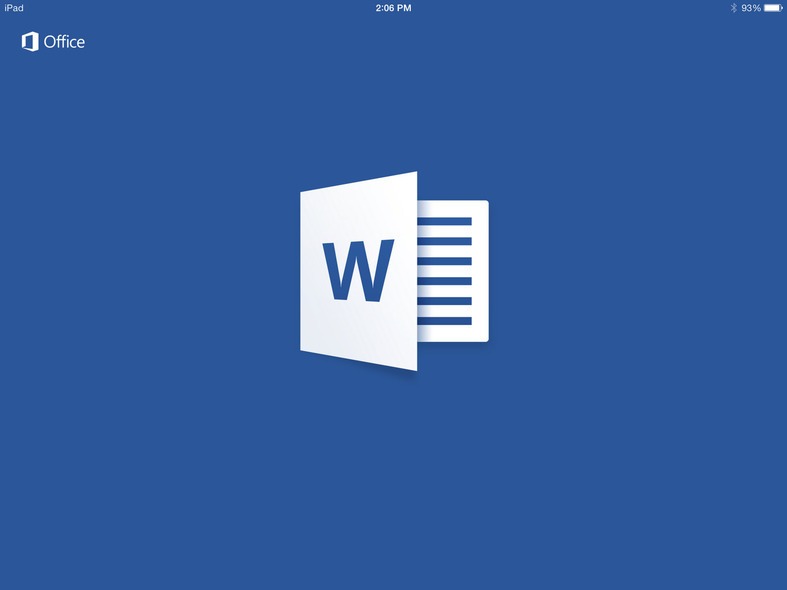Click the white margin below the lines on the document page
The image size is (787, 590).
click(x=450, y=334)
